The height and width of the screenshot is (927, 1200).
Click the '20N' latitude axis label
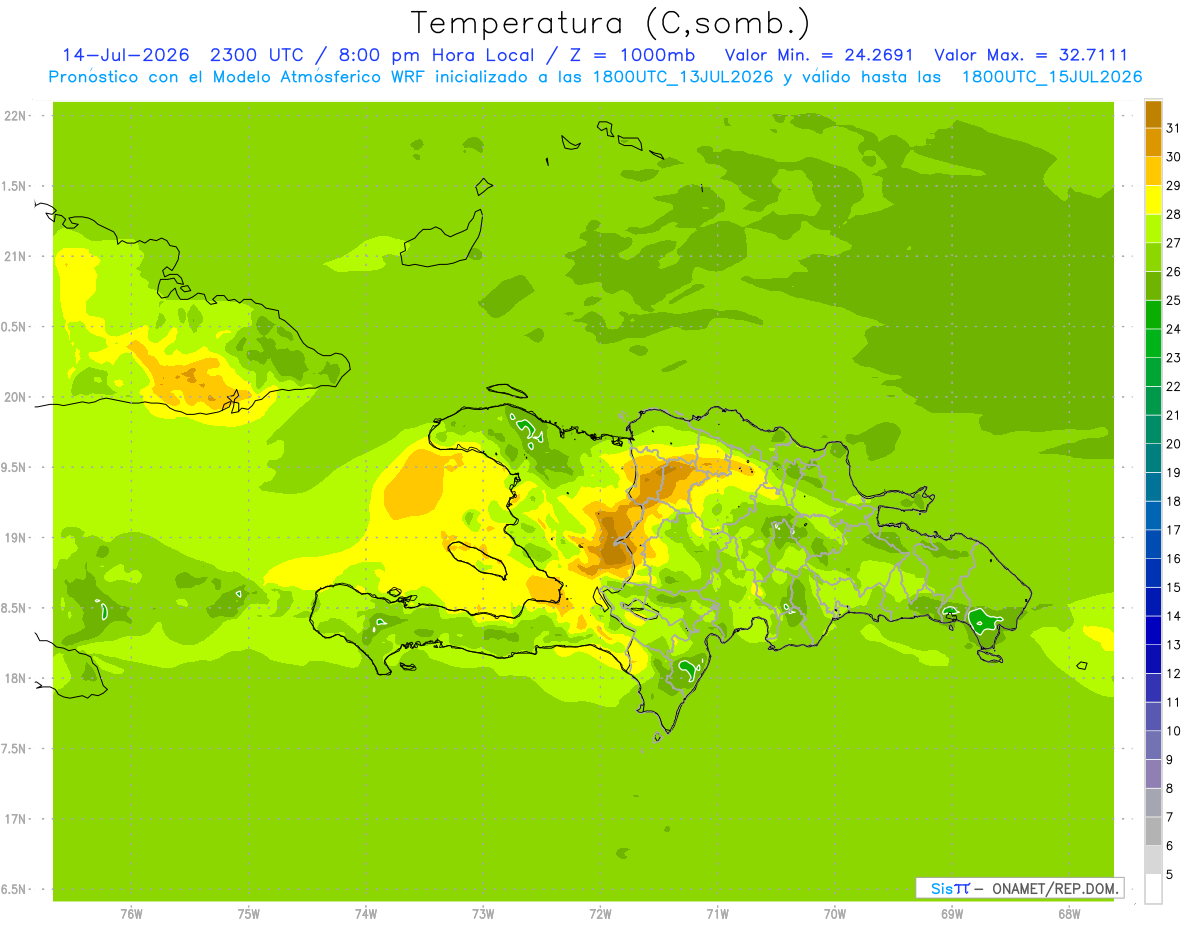16,397
